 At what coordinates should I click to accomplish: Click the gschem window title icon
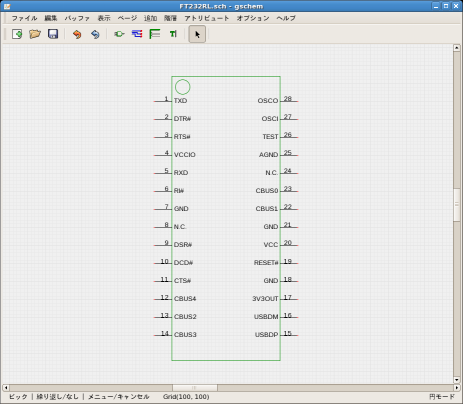point(7,6)
